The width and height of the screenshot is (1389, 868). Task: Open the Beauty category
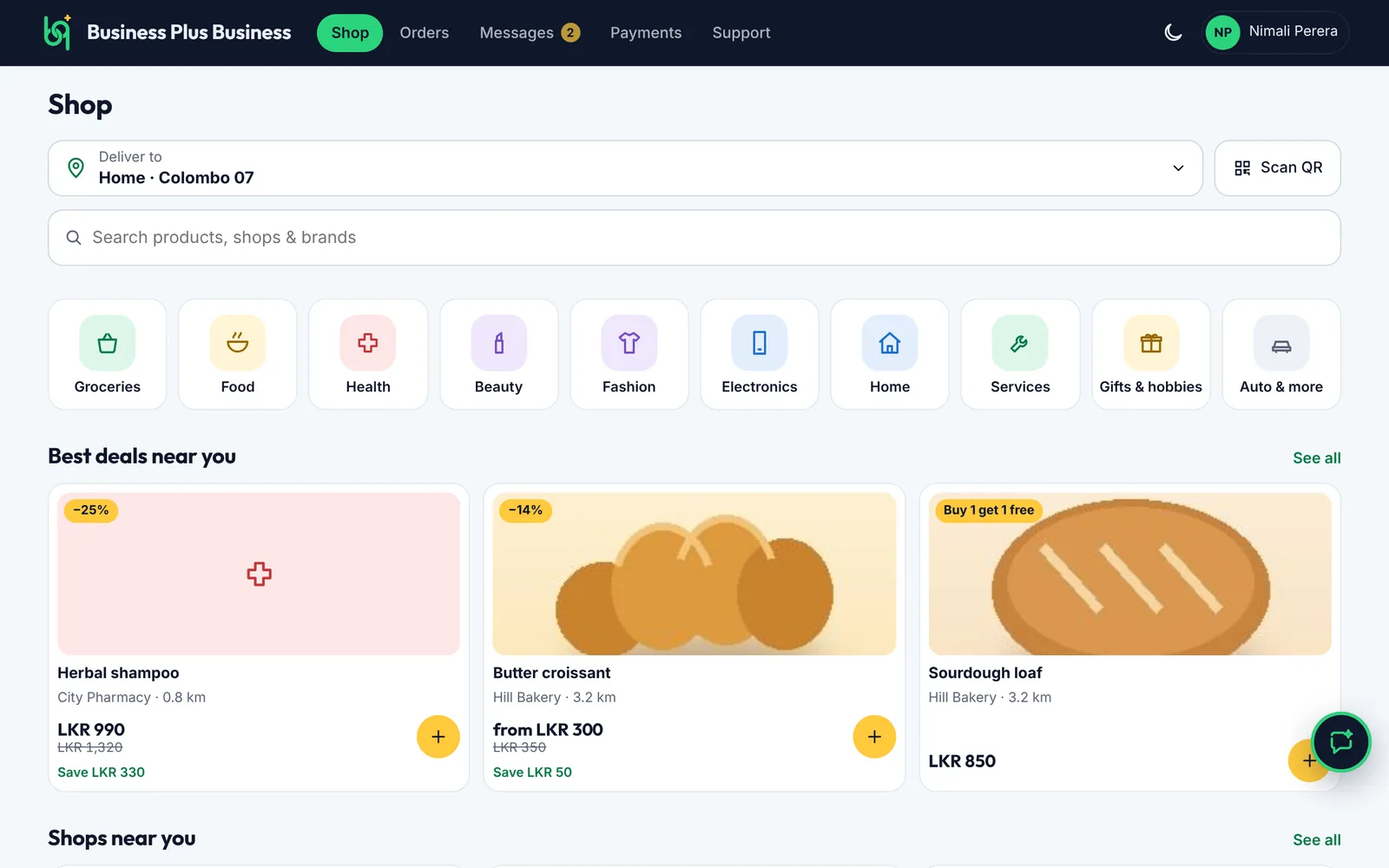tap(499, 354)
